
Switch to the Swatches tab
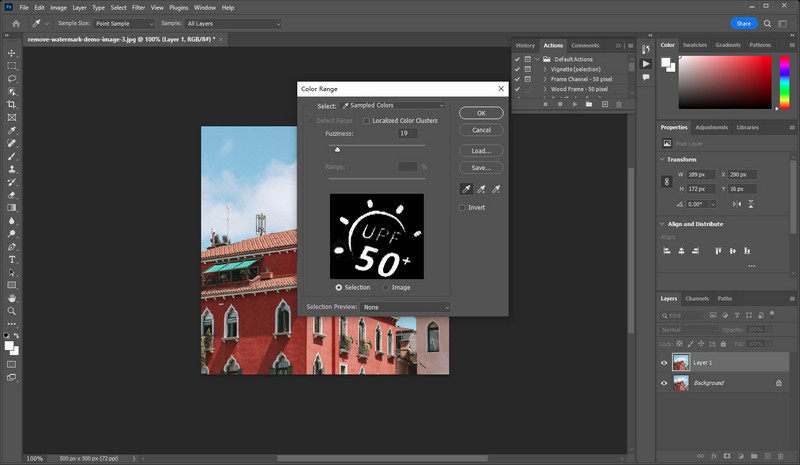point(695,45)
